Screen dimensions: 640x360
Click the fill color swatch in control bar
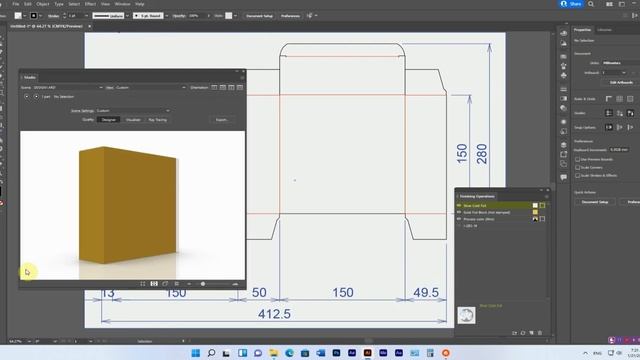18,16
